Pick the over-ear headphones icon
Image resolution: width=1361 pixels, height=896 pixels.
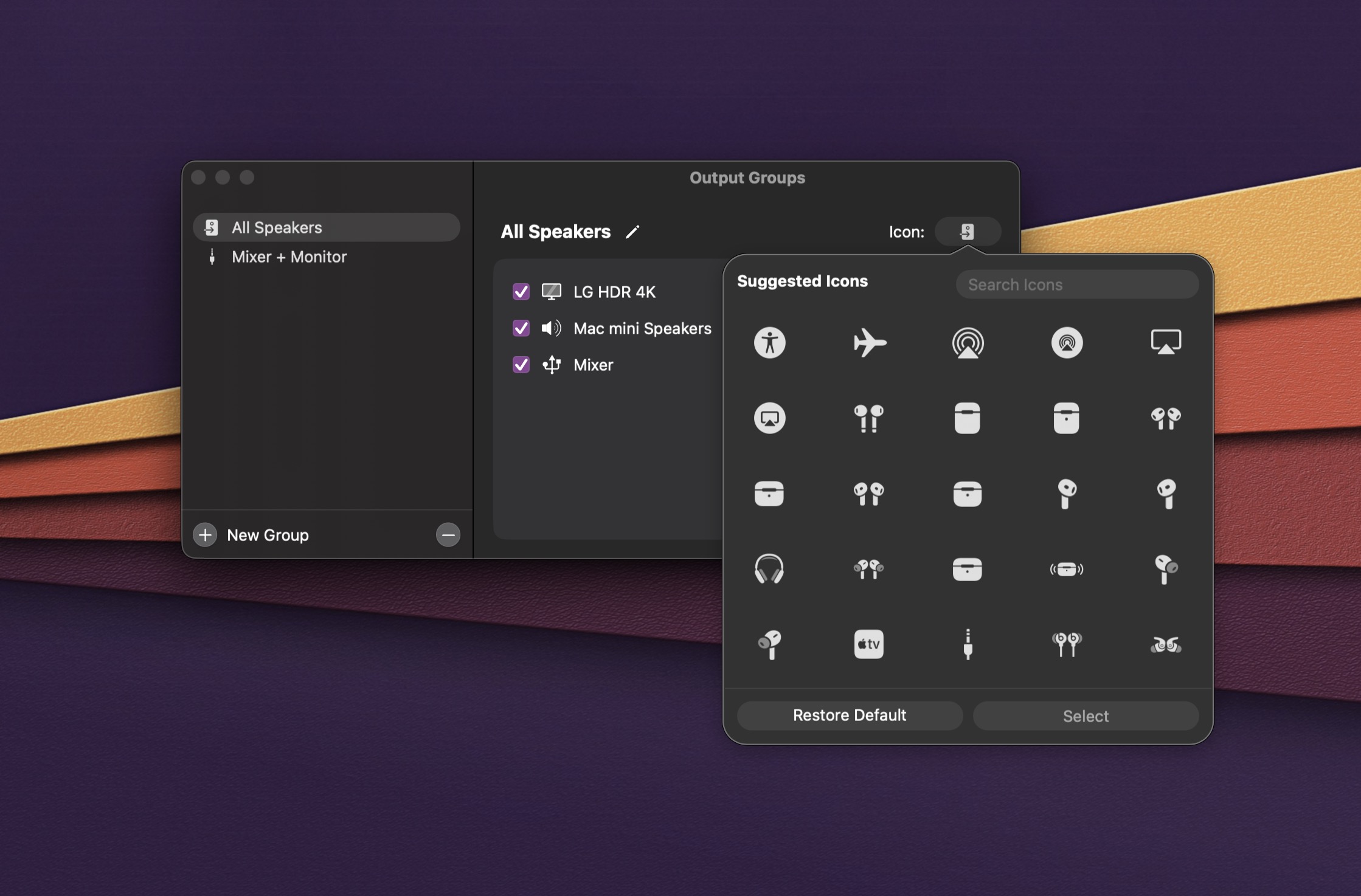coord(769,569)
